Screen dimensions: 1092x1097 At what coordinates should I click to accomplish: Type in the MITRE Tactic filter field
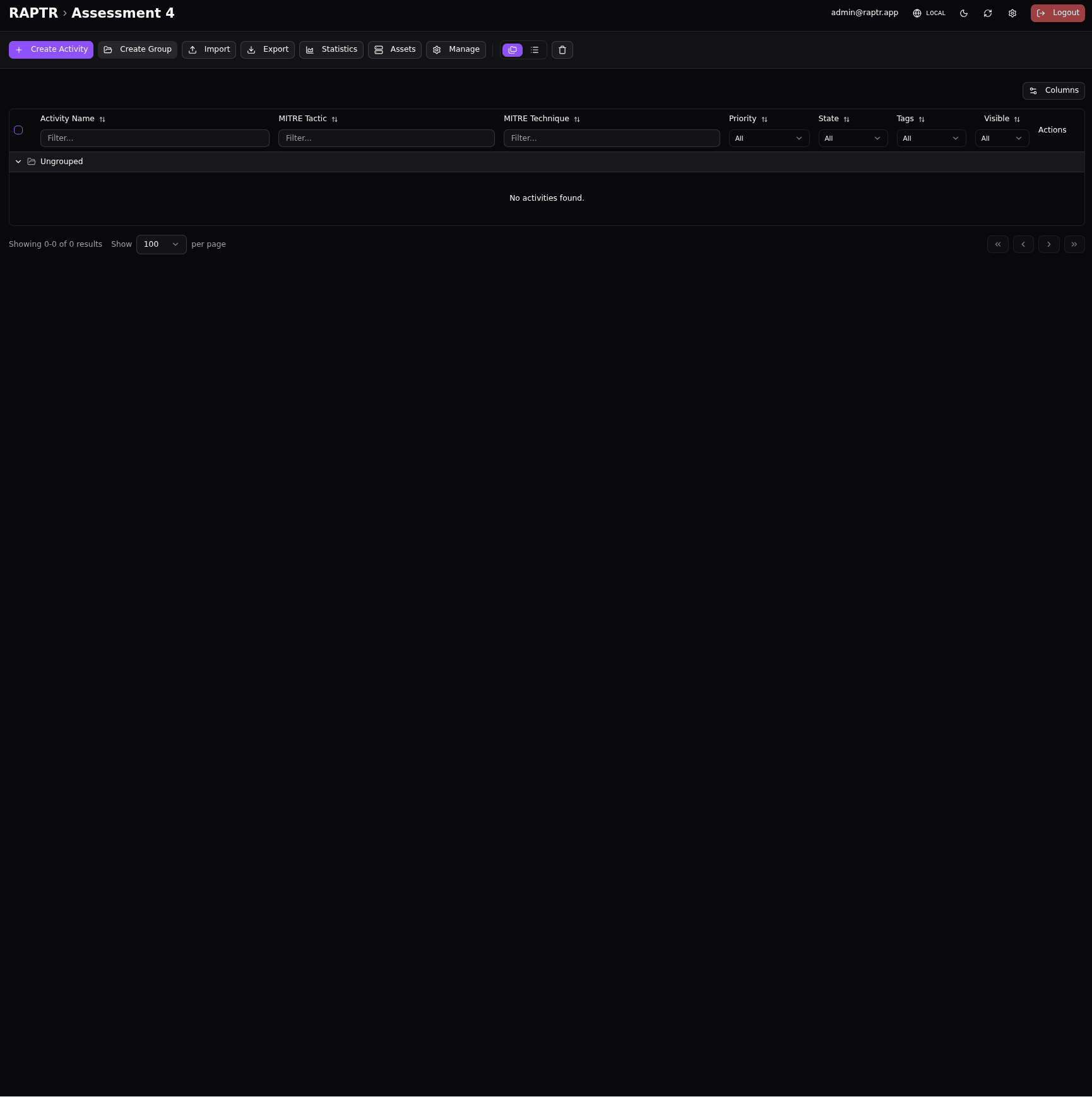pyautogui.click(x=386, y=138)
